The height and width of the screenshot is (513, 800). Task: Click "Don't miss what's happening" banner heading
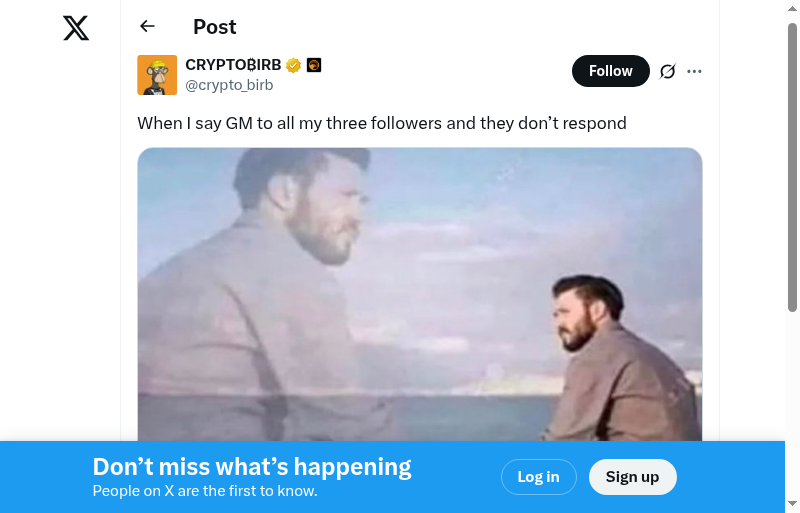[x=252, y=467]
